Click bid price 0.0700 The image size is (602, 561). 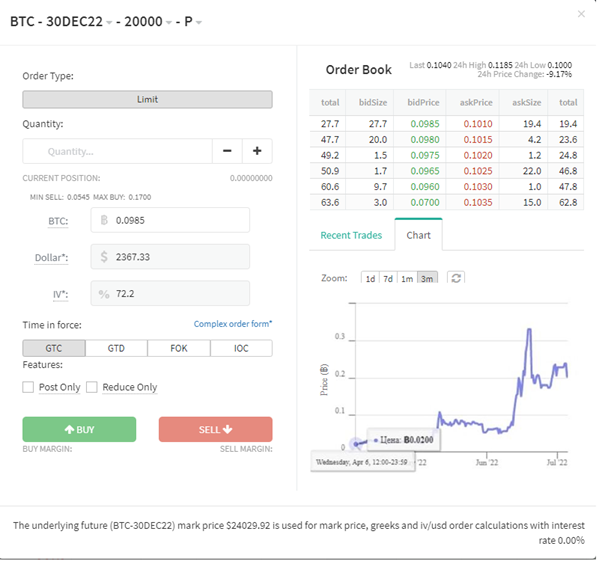coord(425,202)
